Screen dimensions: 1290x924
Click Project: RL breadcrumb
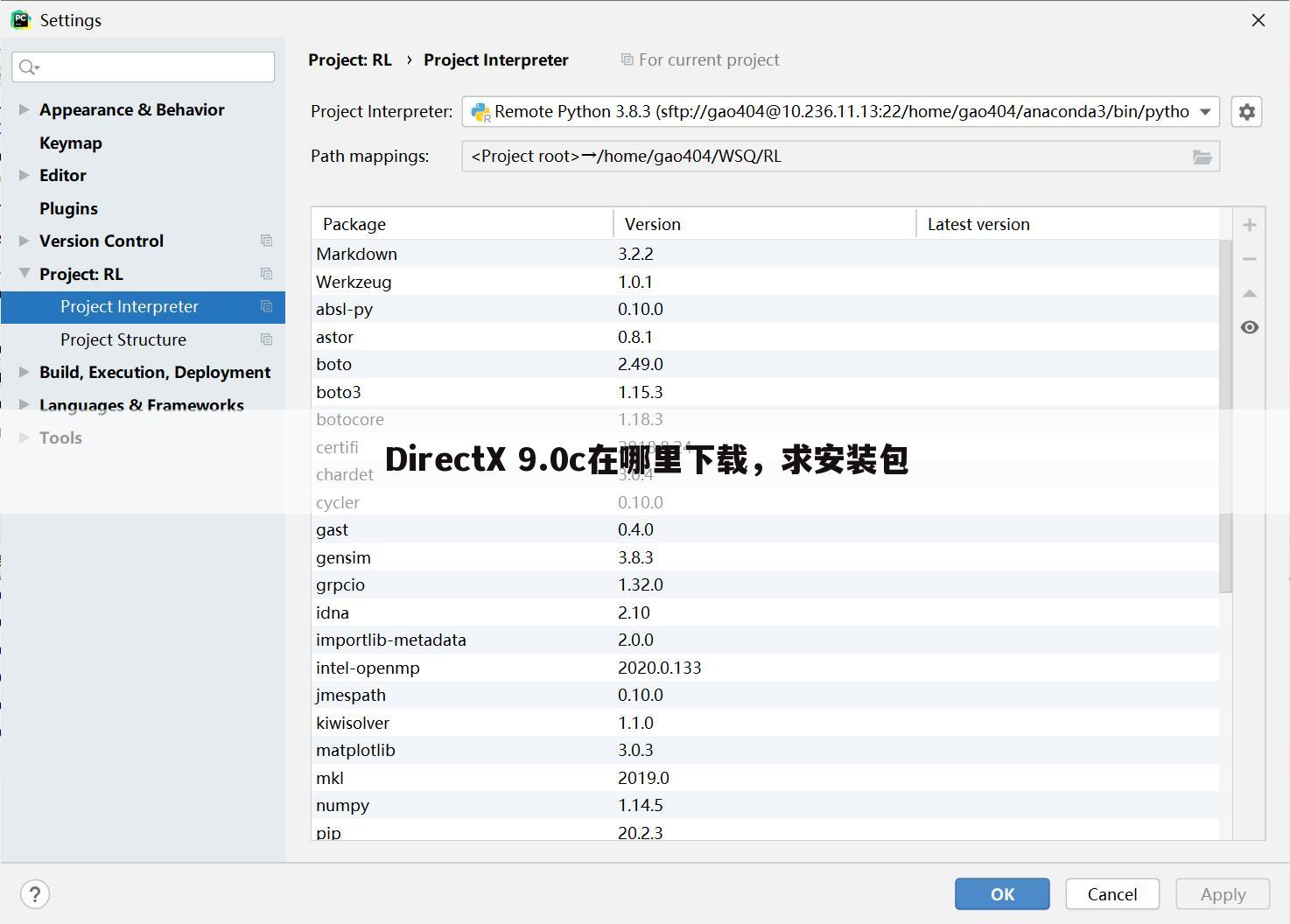350,60
